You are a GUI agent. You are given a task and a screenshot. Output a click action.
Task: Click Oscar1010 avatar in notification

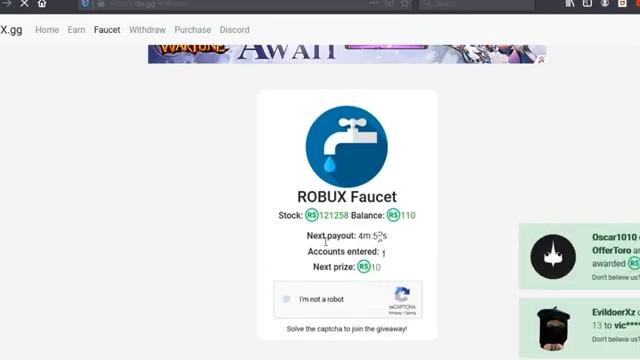click(x=553, y=257)
